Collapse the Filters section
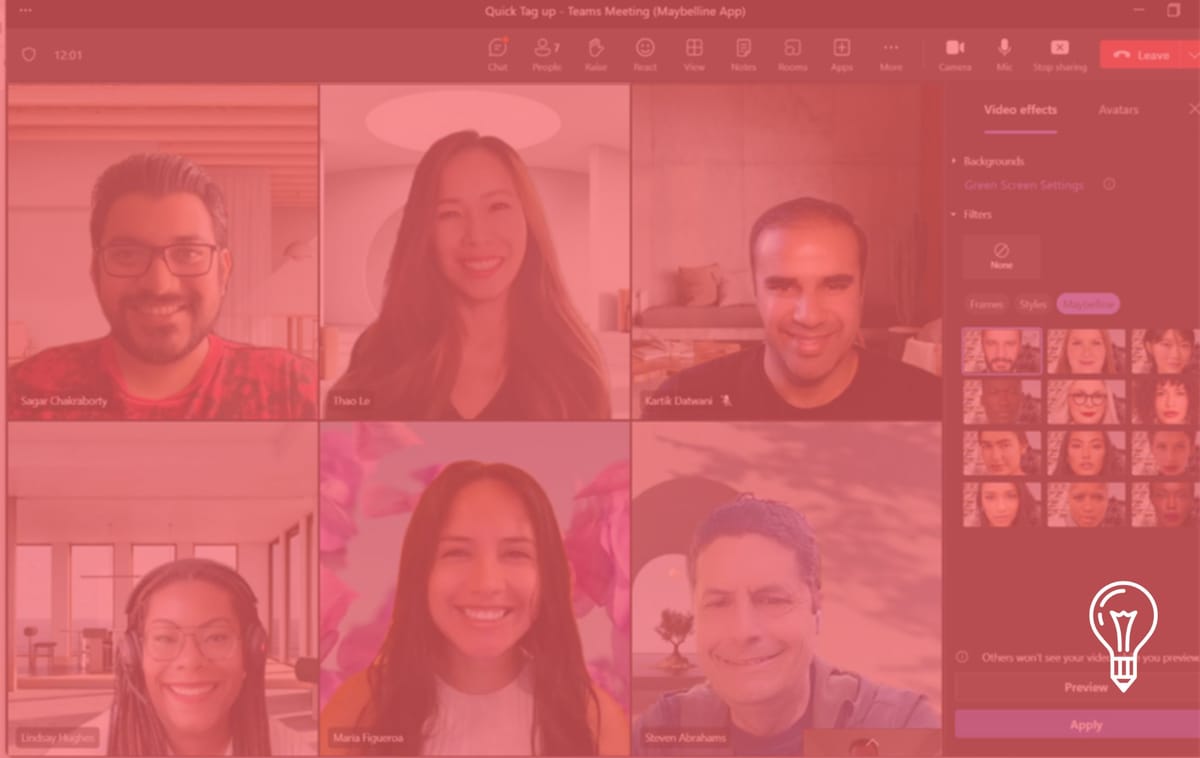The width and height of the screenshot is (1200, 758). point(977,214)
